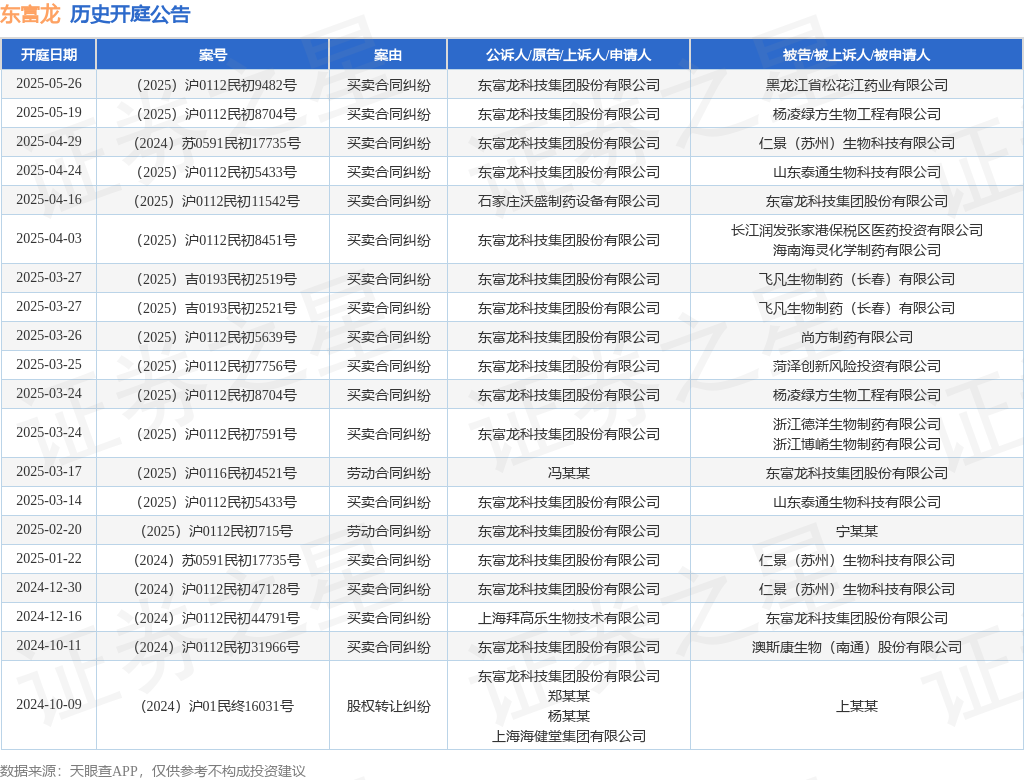Select the date 2025-02-20
Screen dimensions: 1024x780
click(x=49, y=529)
